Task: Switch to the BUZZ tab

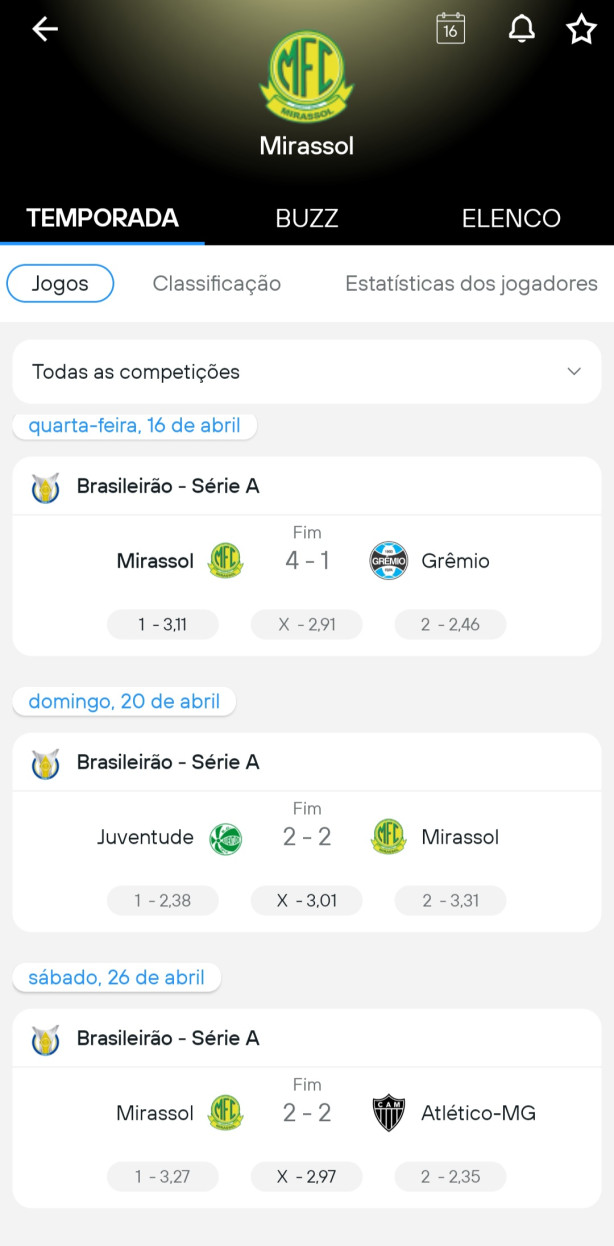Action: click(307, 218)
